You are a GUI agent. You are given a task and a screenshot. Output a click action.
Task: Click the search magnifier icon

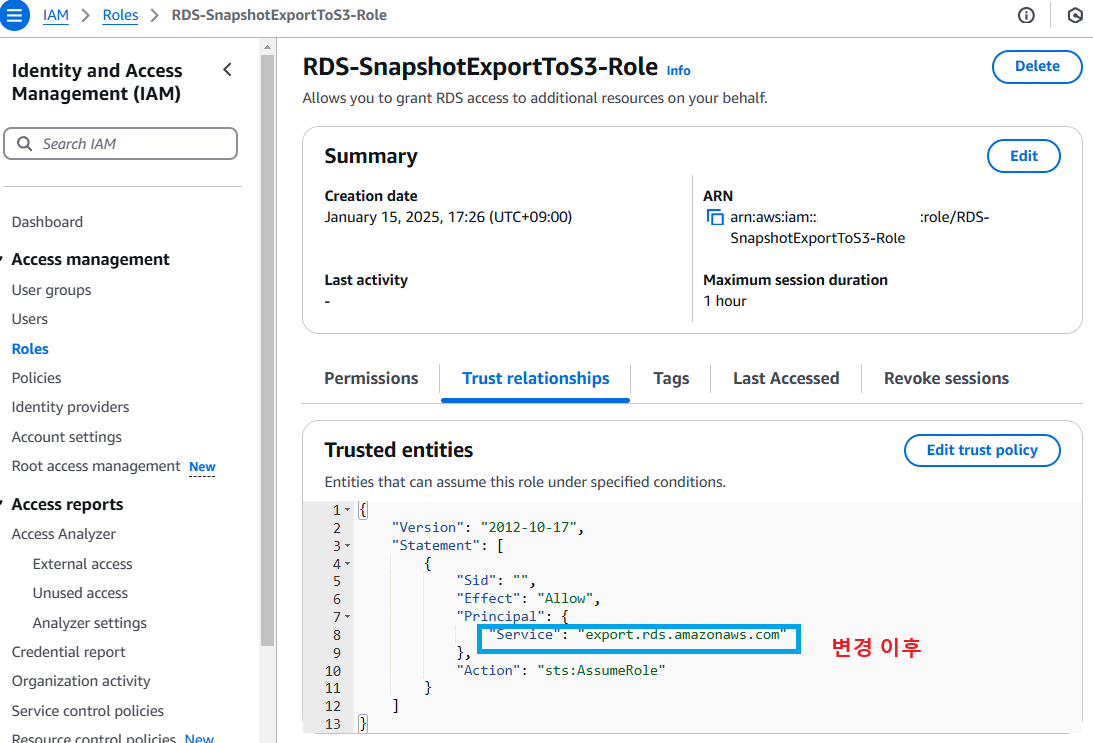pos(24,144)
